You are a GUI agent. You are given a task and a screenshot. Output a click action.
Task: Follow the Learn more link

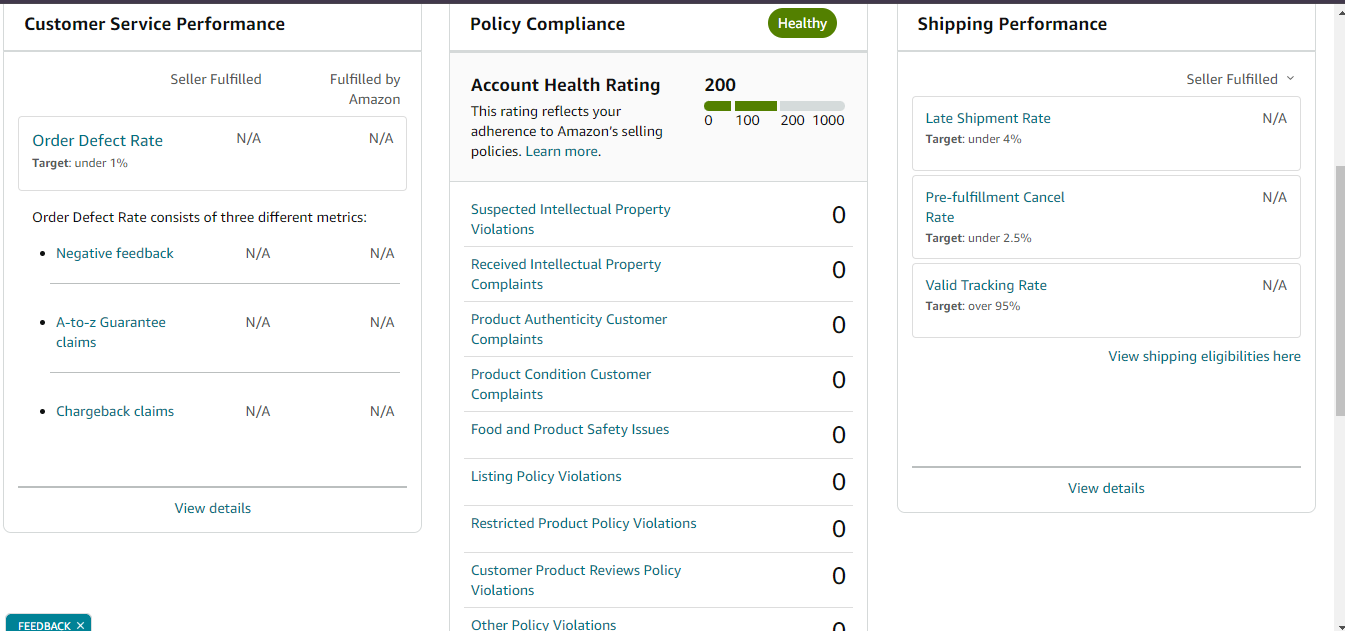point(562,152)
